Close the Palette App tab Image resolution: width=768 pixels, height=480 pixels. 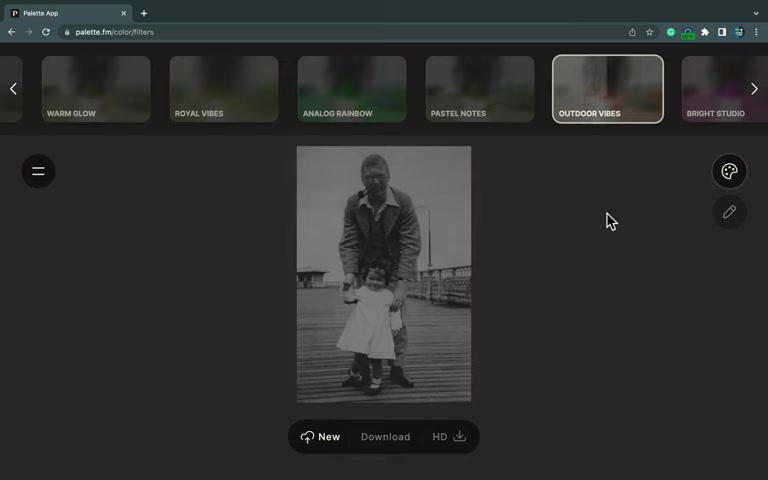[x=123, y=13]
